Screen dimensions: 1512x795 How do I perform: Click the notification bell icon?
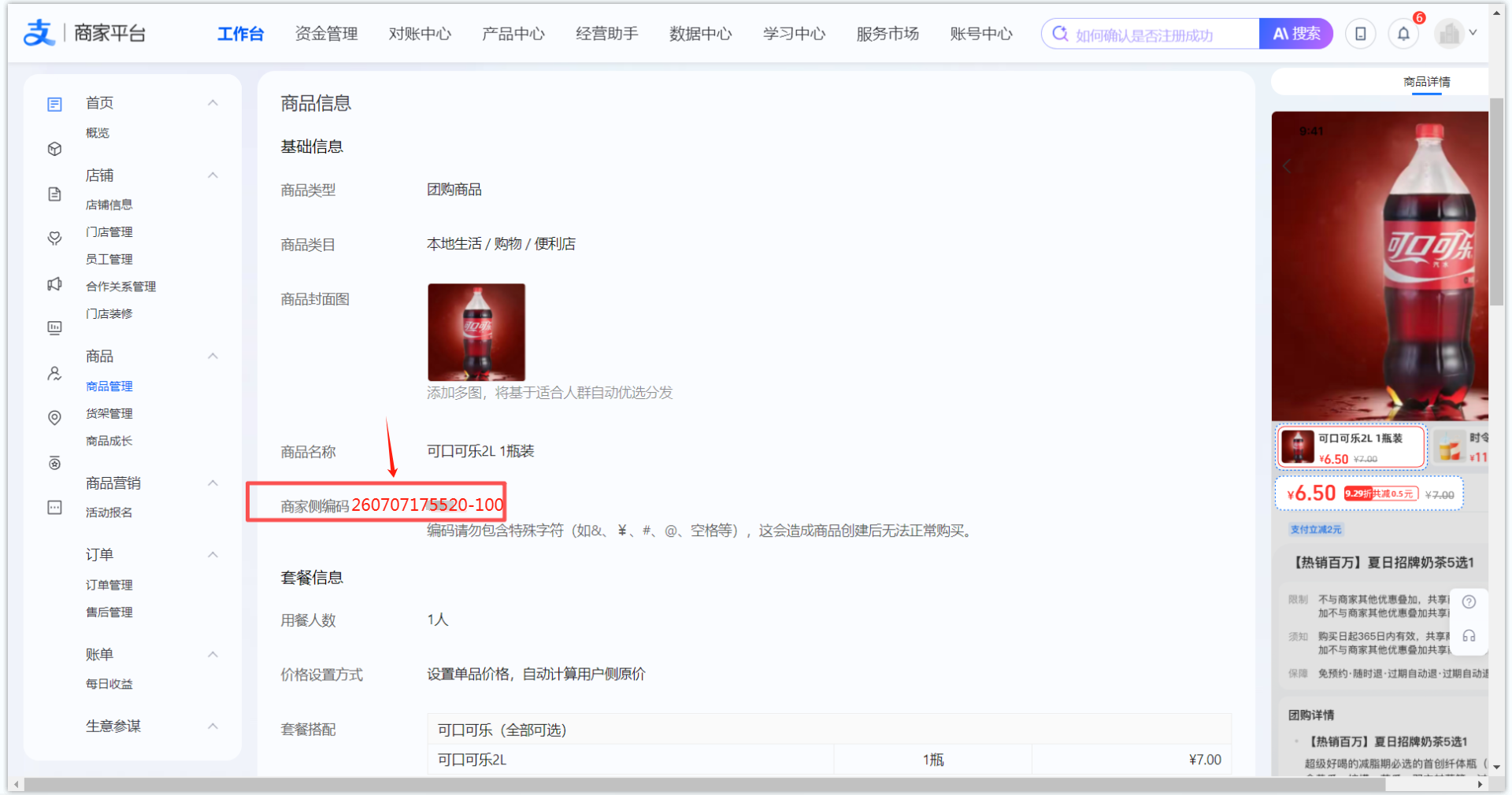[1403, 34]
